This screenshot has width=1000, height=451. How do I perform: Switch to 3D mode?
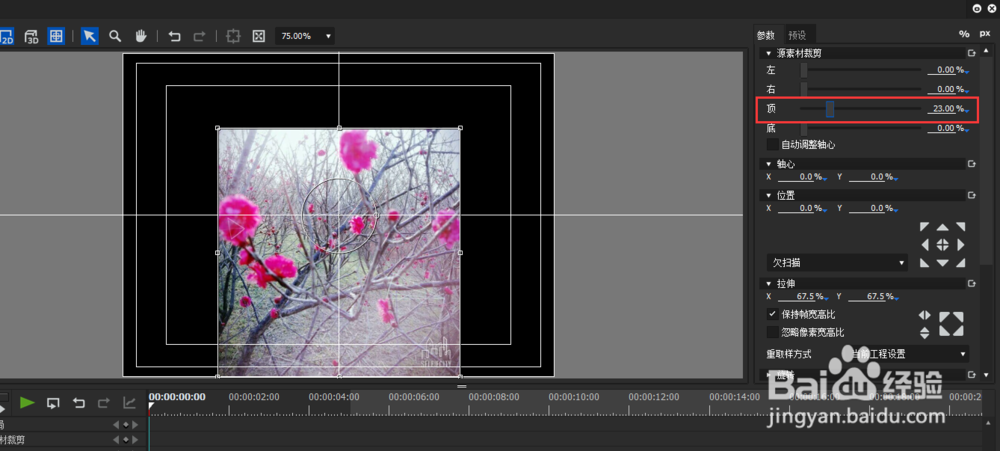32,36
